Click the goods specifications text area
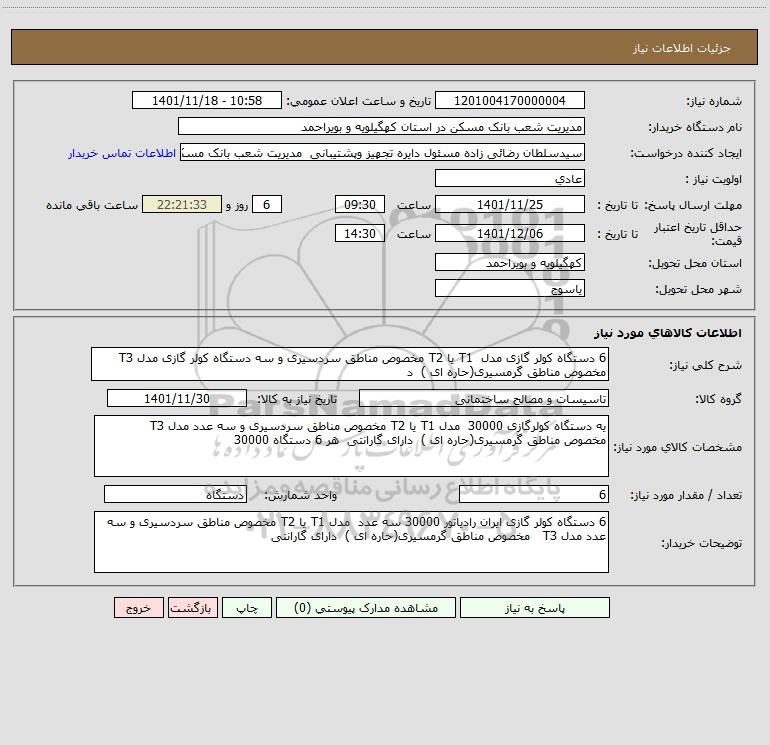The image size is (770, 745). [x=351, y=446]
